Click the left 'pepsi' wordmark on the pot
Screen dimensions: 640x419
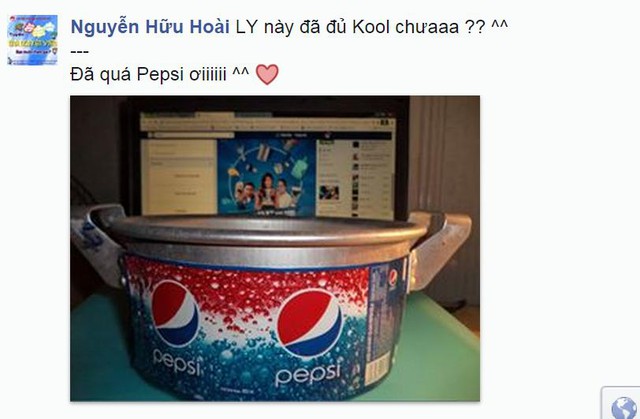pyautogui.click(x=177, y=362)
